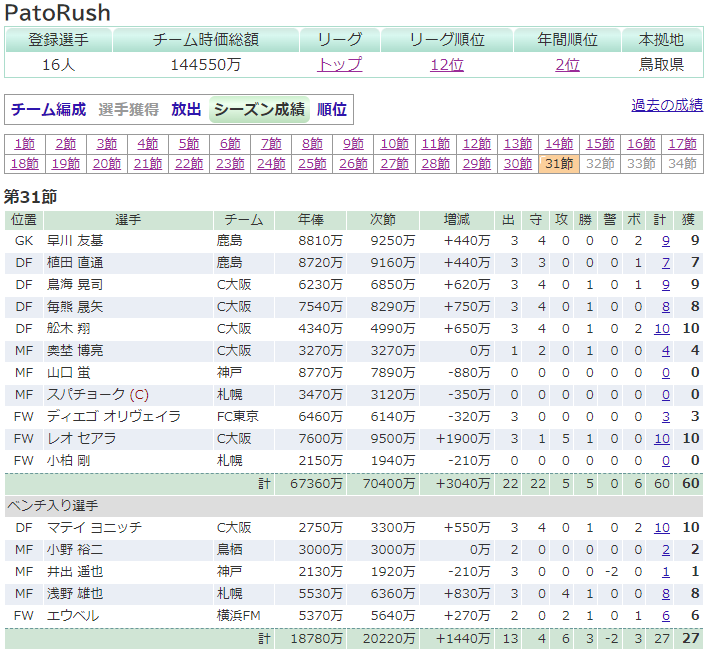Open the チーム編成 tab
The width and height of the screenshot is (705, 652).
click(49, 109)
